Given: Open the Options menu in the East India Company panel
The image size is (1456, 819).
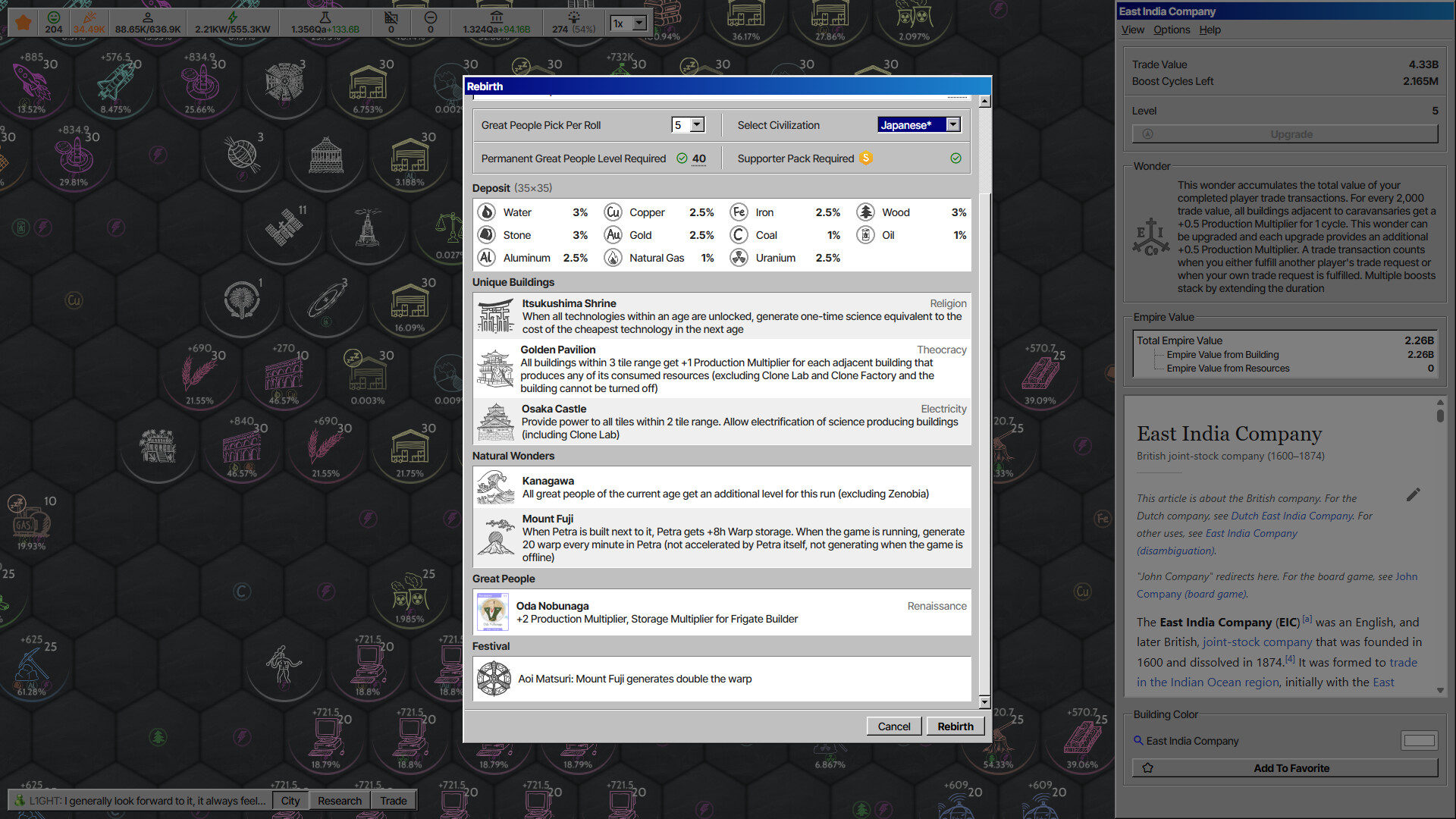Looking at the screenshot, I should click(x=1171, y=30).
